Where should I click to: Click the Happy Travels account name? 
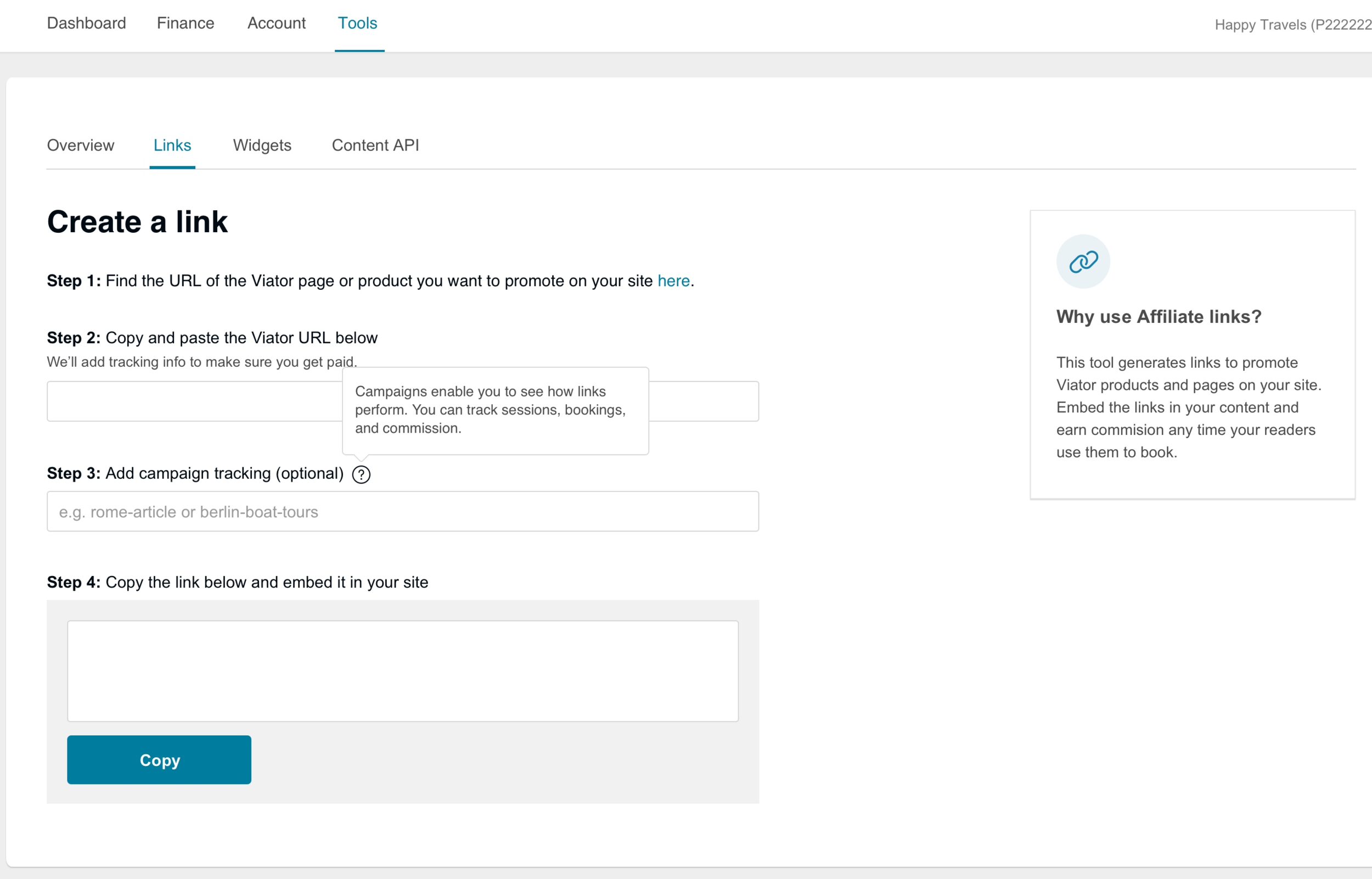click(1291, 25)
